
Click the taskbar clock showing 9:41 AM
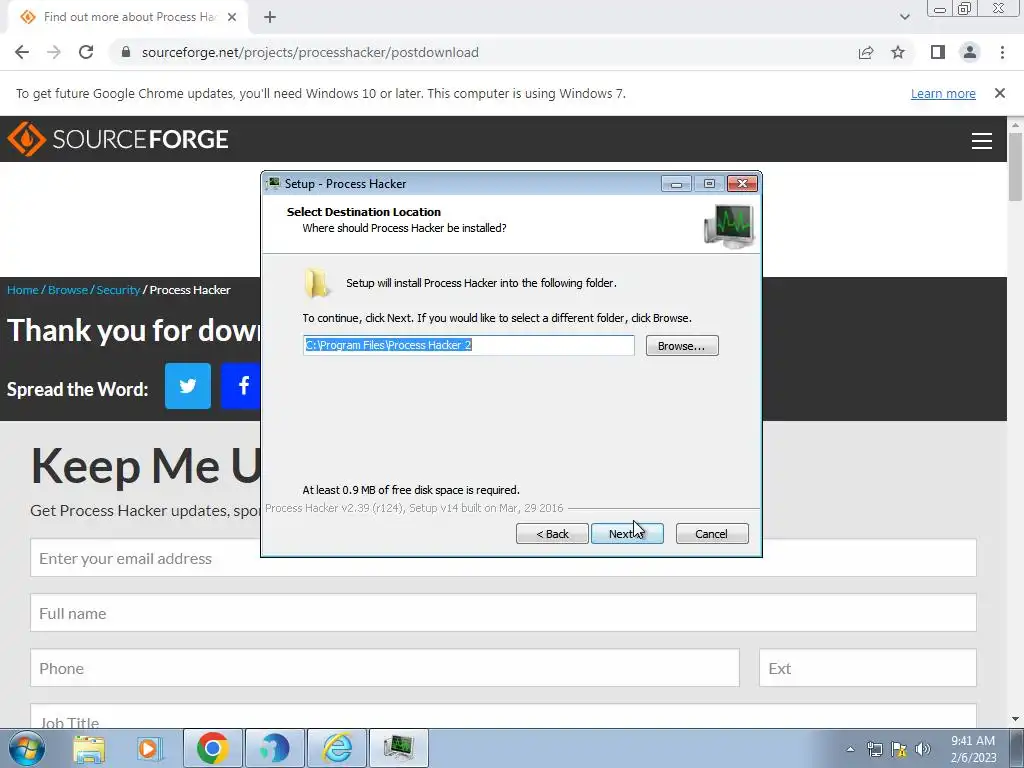[x=973, y=749]
